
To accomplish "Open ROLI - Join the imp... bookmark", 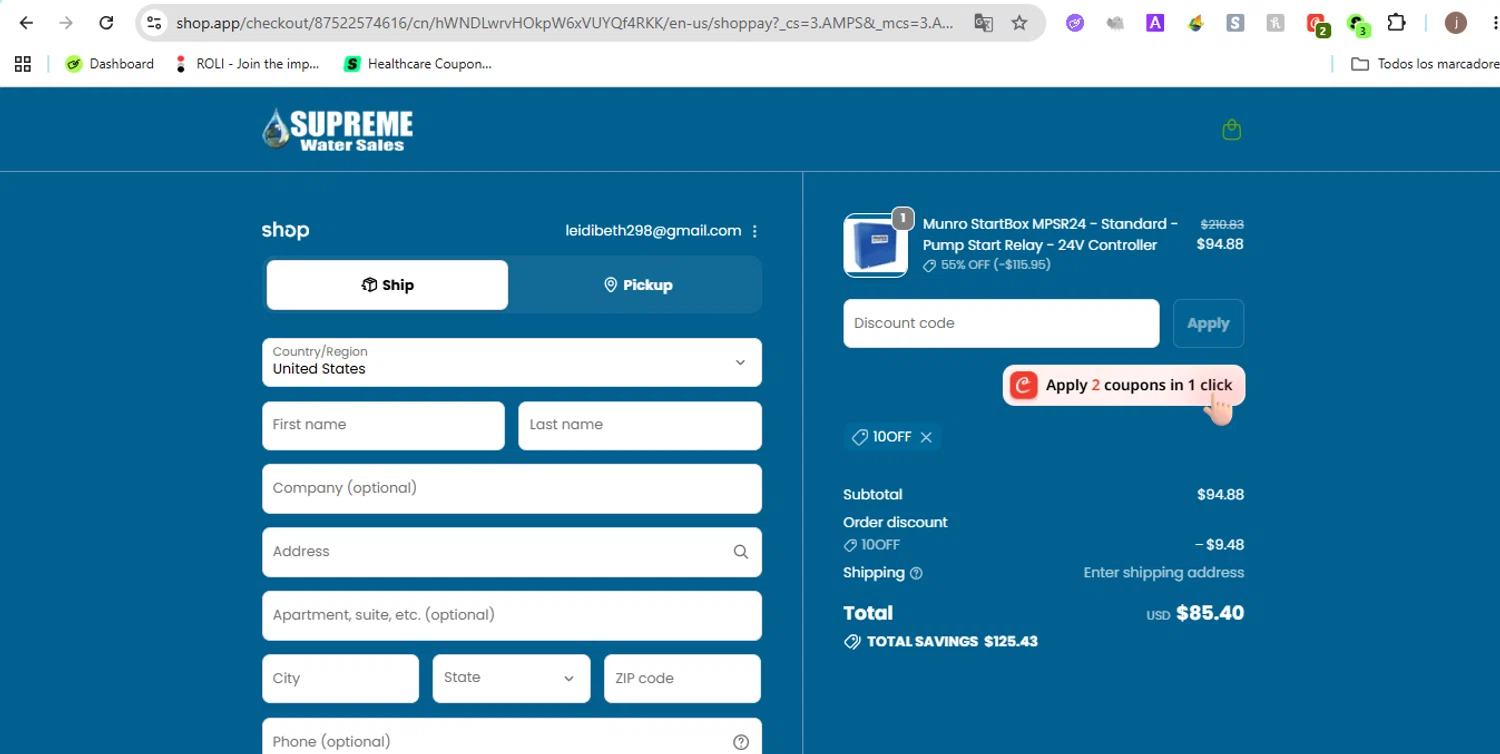I will coord(246,64).
